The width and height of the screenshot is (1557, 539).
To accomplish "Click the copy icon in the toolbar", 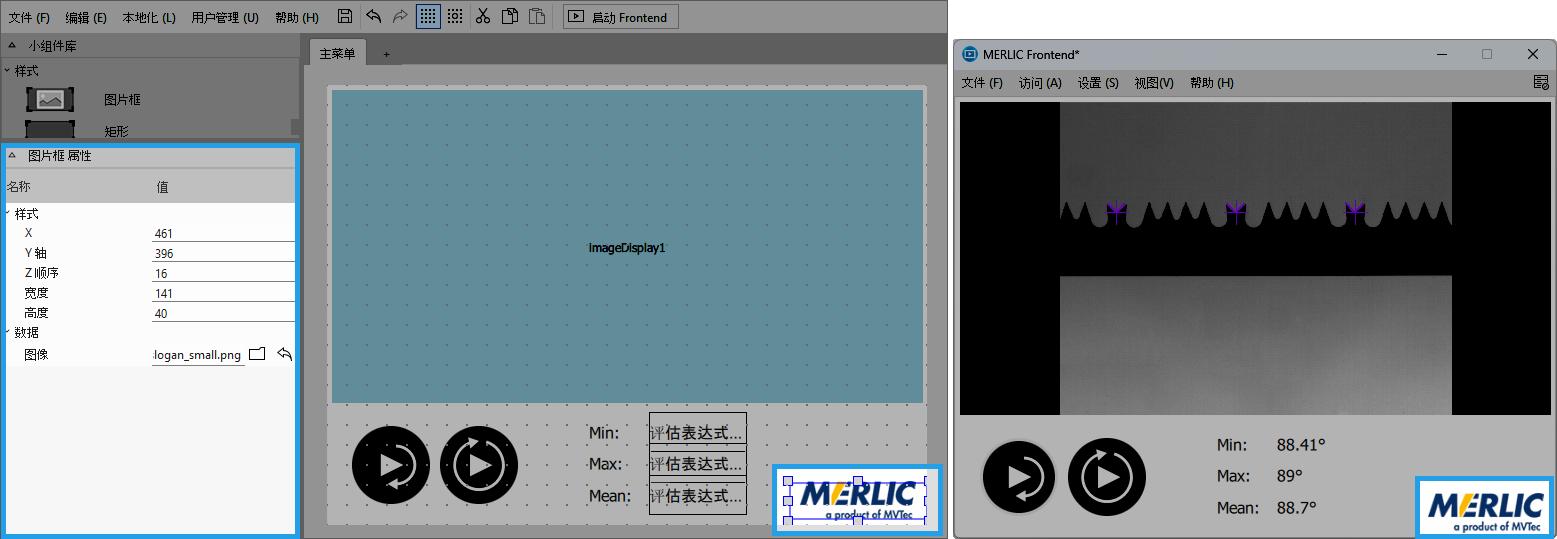I will [x=510, y=16].
